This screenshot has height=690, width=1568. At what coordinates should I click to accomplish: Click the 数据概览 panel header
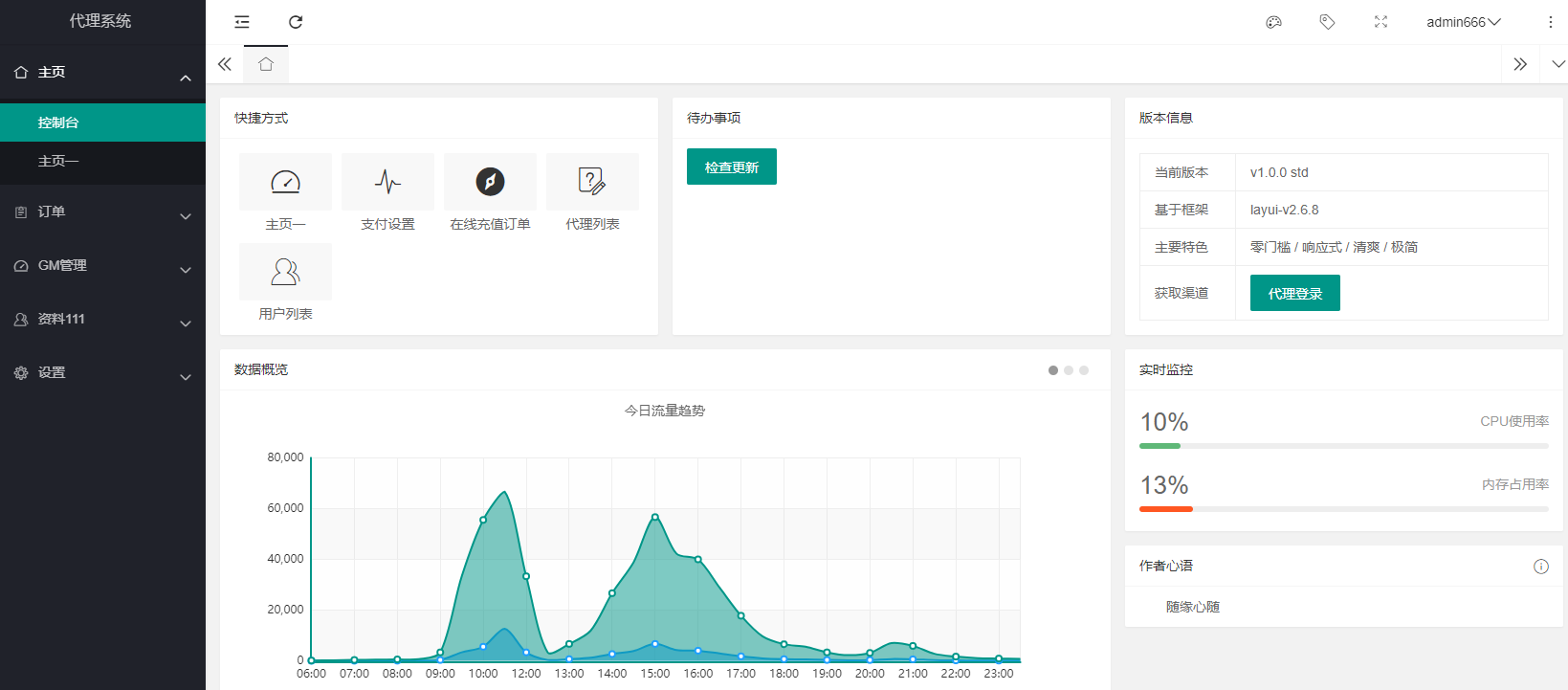point(665,369)
